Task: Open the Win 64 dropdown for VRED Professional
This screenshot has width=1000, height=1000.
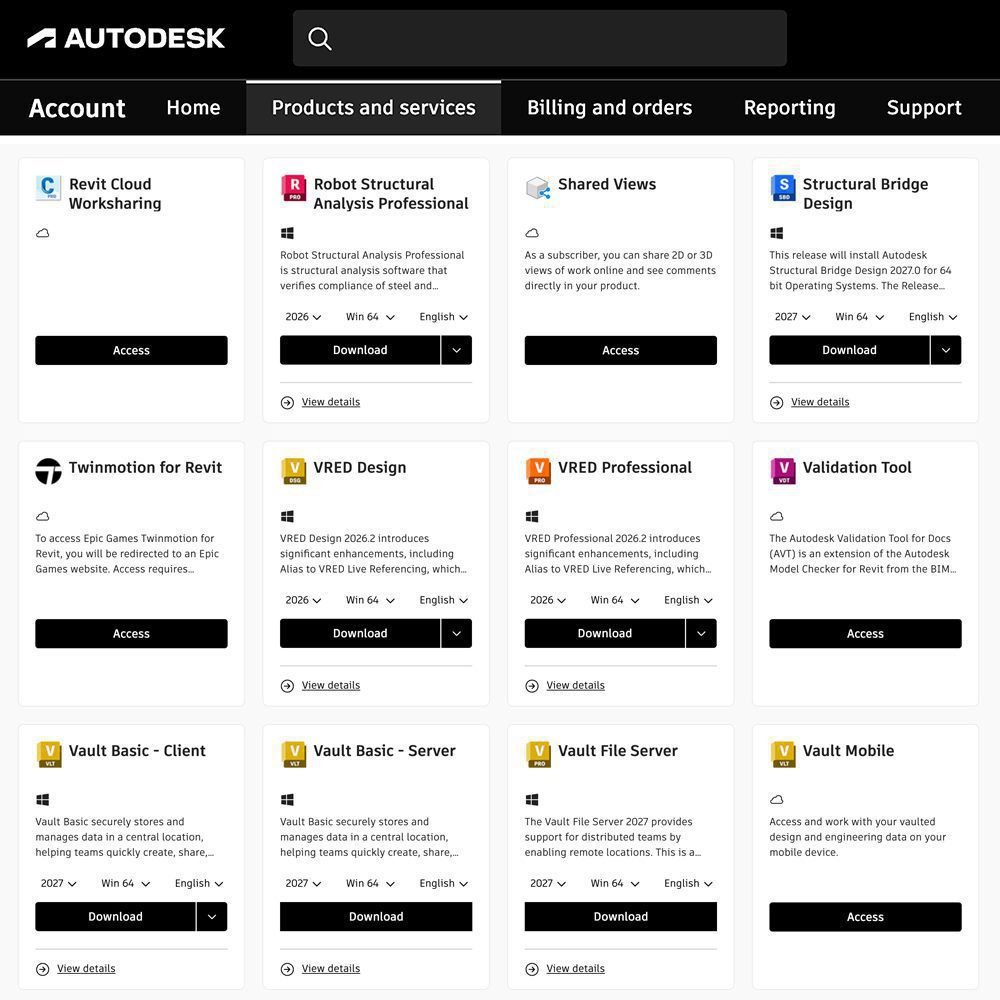Action: coord(614,600)
